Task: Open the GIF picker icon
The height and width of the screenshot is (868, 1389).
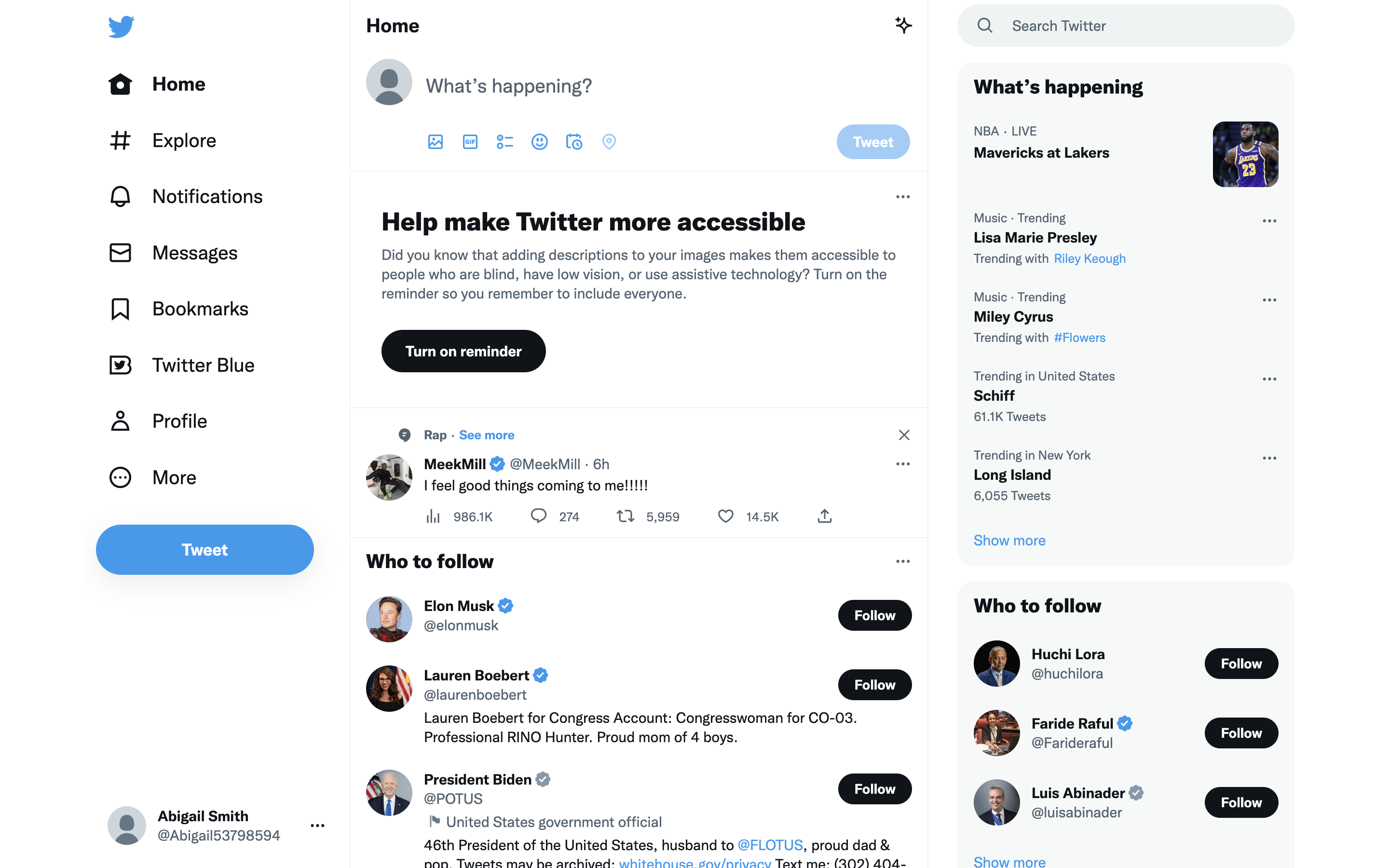Action: pyautogui.click(x=470, y=142)
